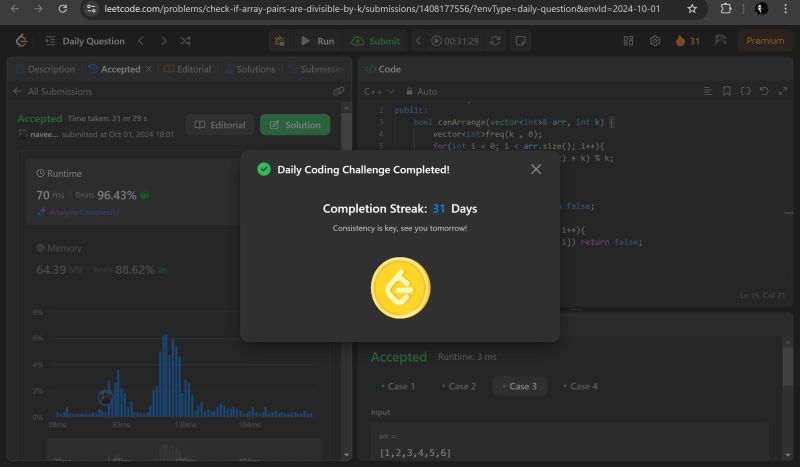Open the browser profile avatar
Image resolution: width=800 pixels, height=467 pixels.
pyautogui.click(x=761, y=9)
